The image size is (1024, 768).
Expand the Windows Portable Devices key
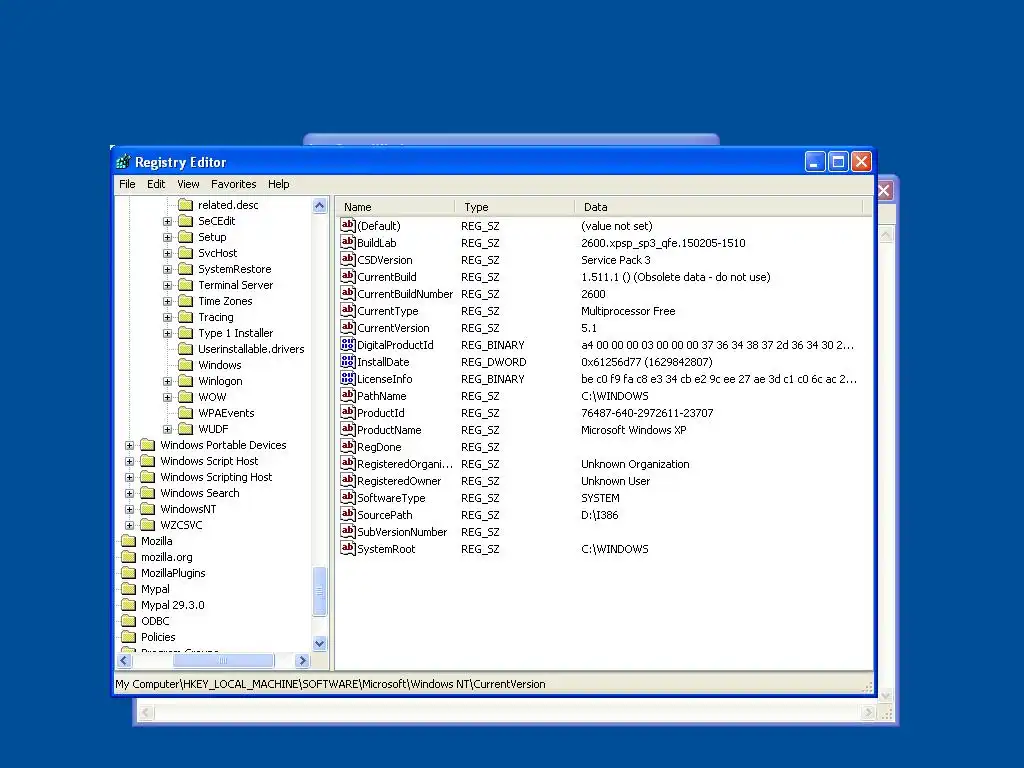[129, 445]
